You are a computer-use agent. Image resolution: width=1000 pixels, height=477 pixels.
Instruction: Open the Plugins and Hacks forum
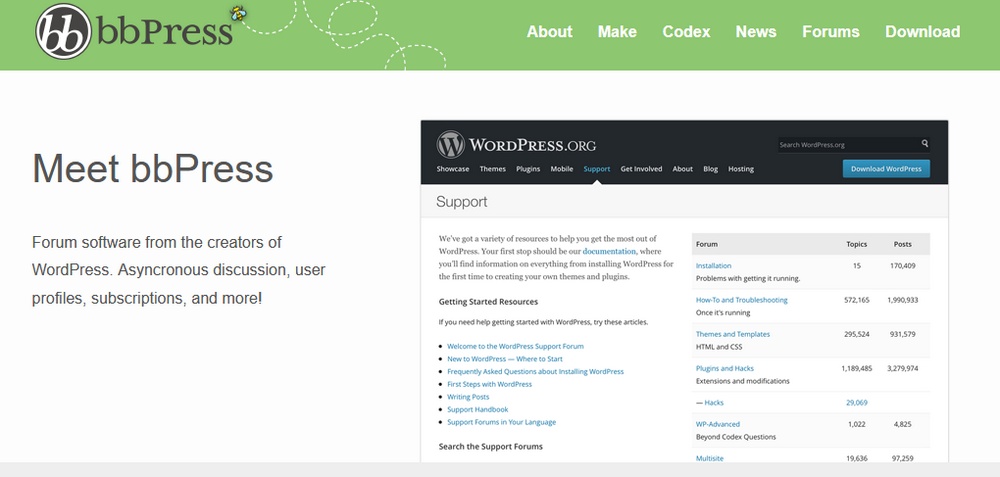(x=724, y=369)
